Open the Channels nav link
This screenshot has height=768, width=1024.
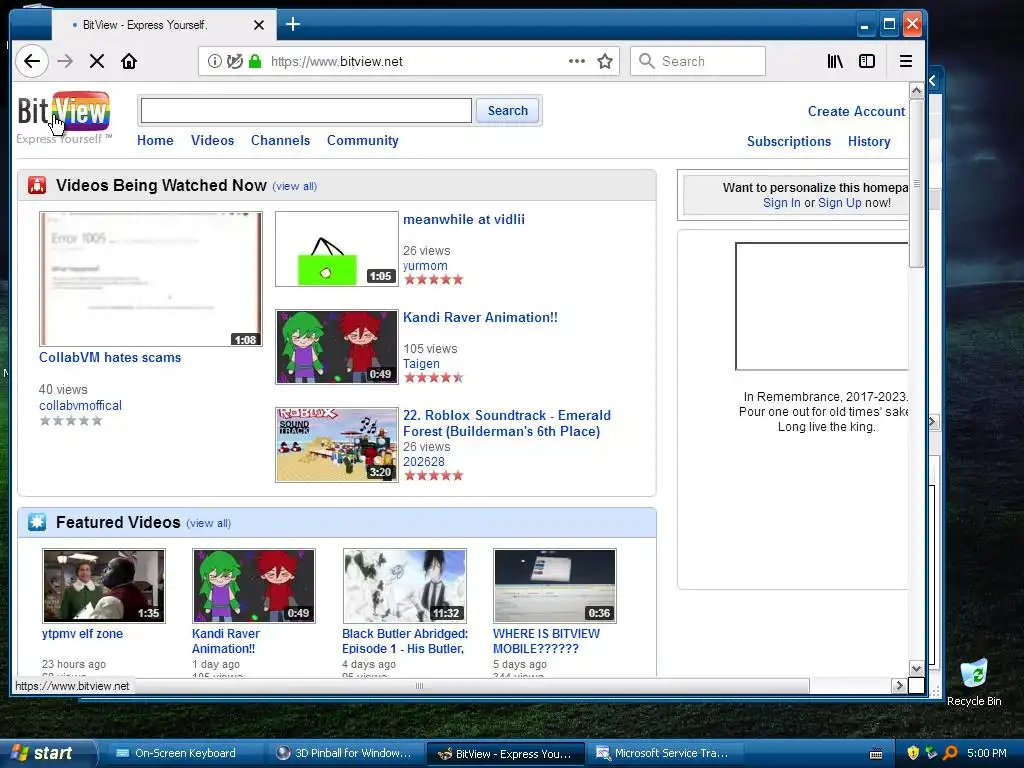[x=280, y=140]
